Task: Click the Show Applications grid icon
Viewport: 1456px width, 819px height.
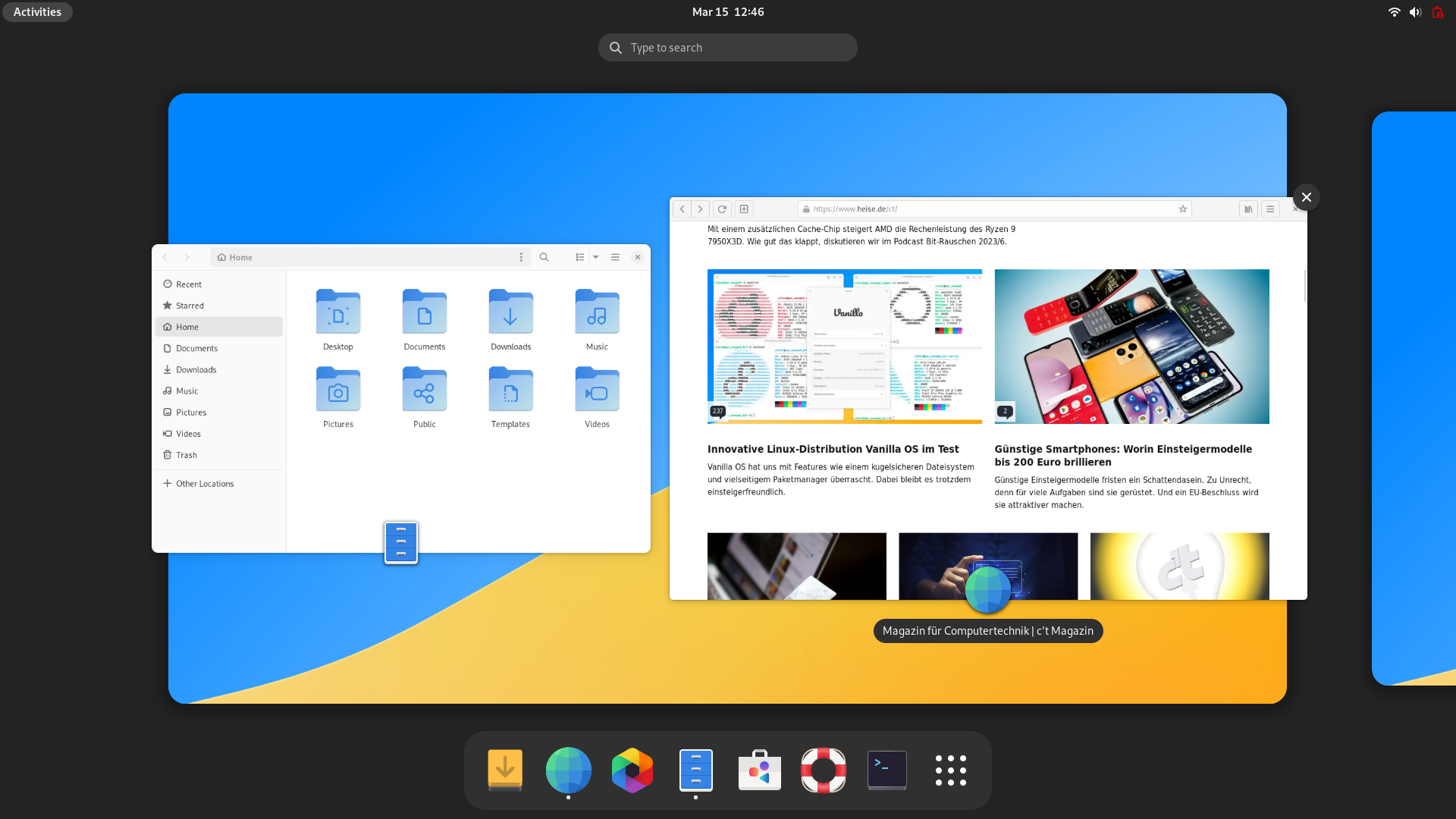Action: [x=950, y=770]
